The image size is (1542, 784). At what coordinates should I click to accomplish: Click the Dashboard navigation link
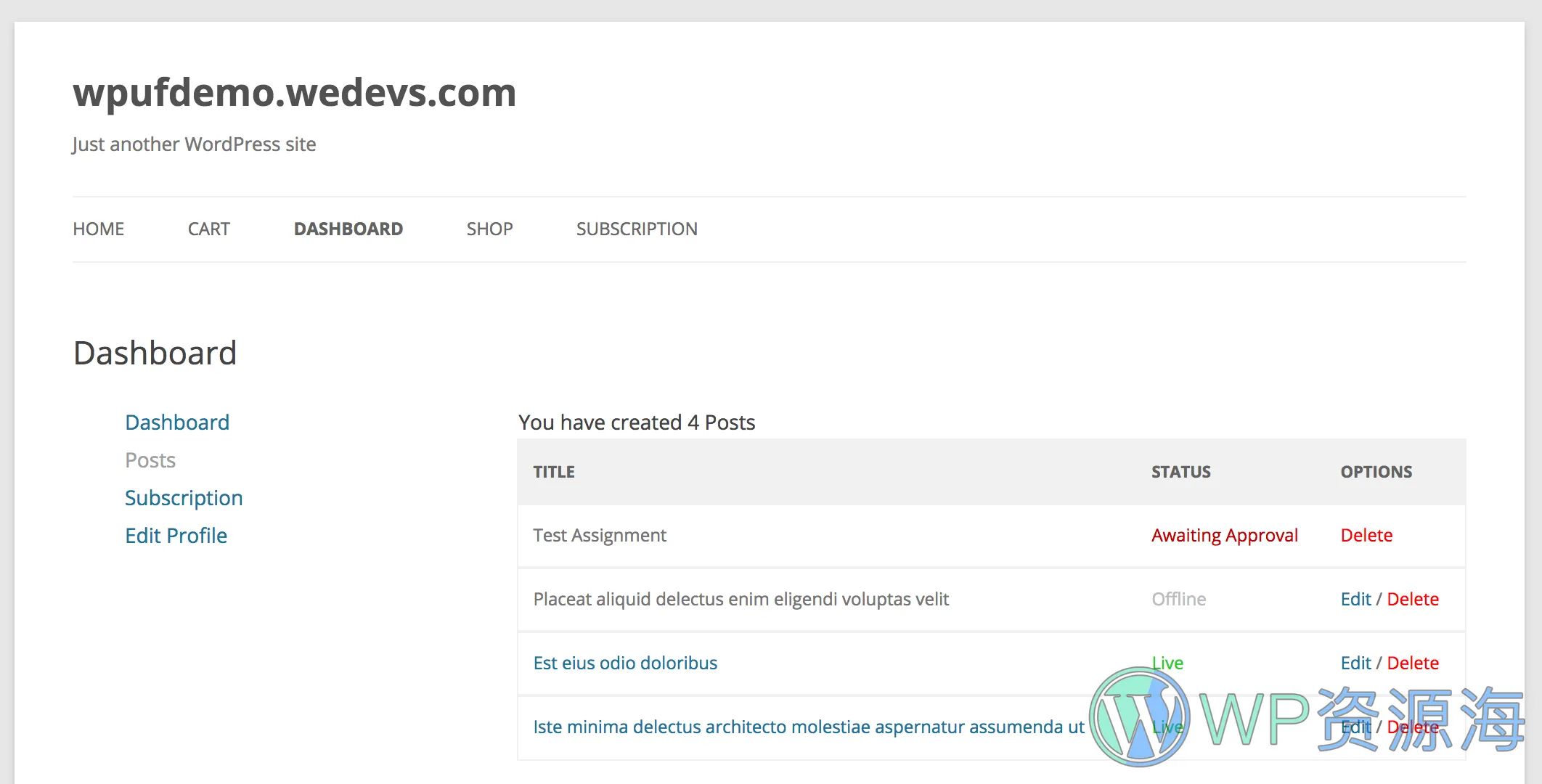[x=348, y=229]
